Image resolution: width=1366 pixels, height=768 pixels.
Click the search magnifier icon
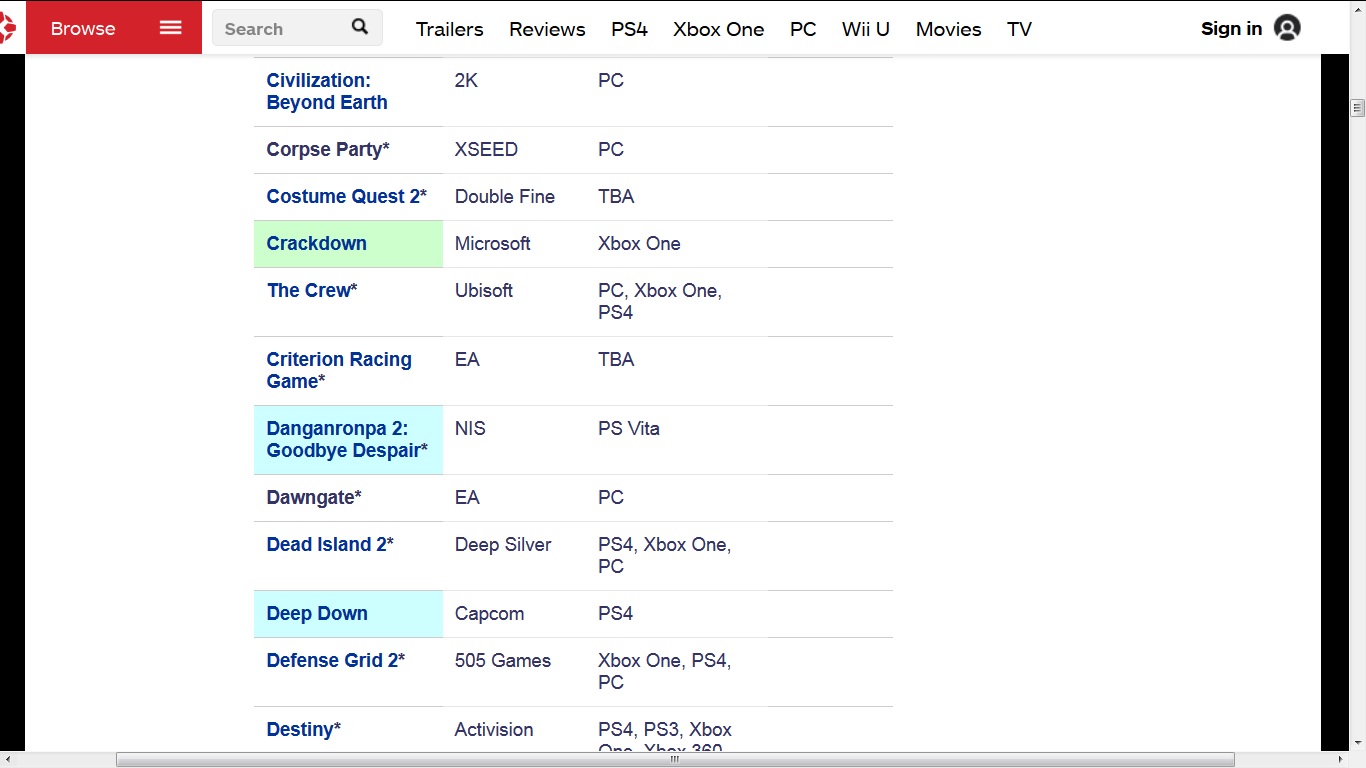click(360, 27)
